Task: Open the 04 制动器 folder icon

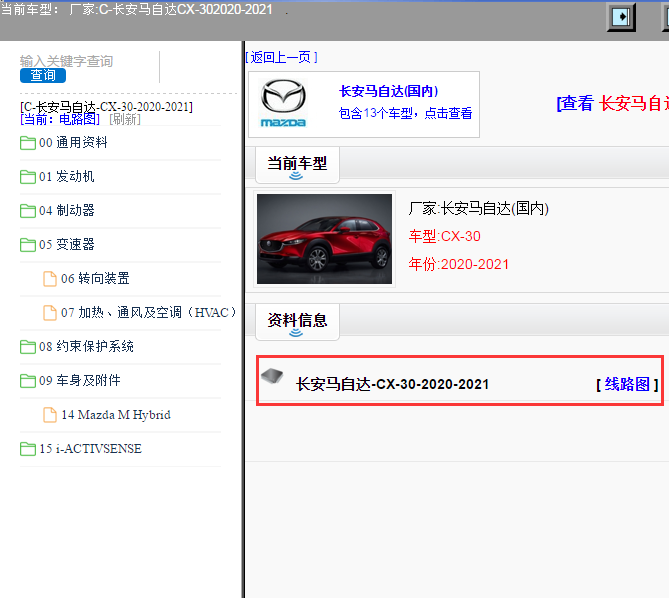Action: pos(28,210)
